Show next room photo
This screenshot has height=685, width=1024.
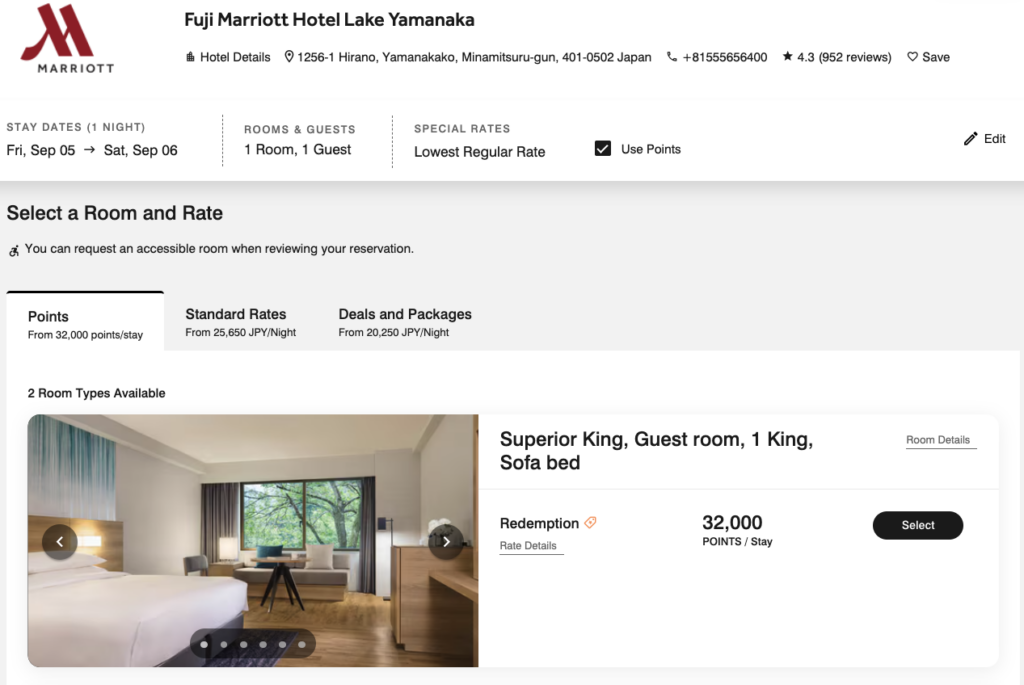pos(446,541)
